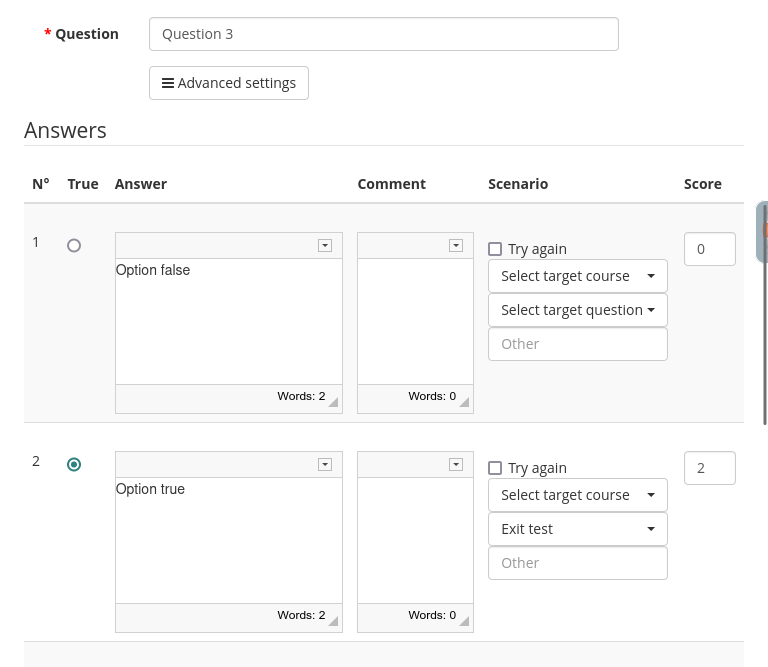
Task: Click resize handle of answer 1 editor
Action: pyautogui.click(x=333, y=402)
